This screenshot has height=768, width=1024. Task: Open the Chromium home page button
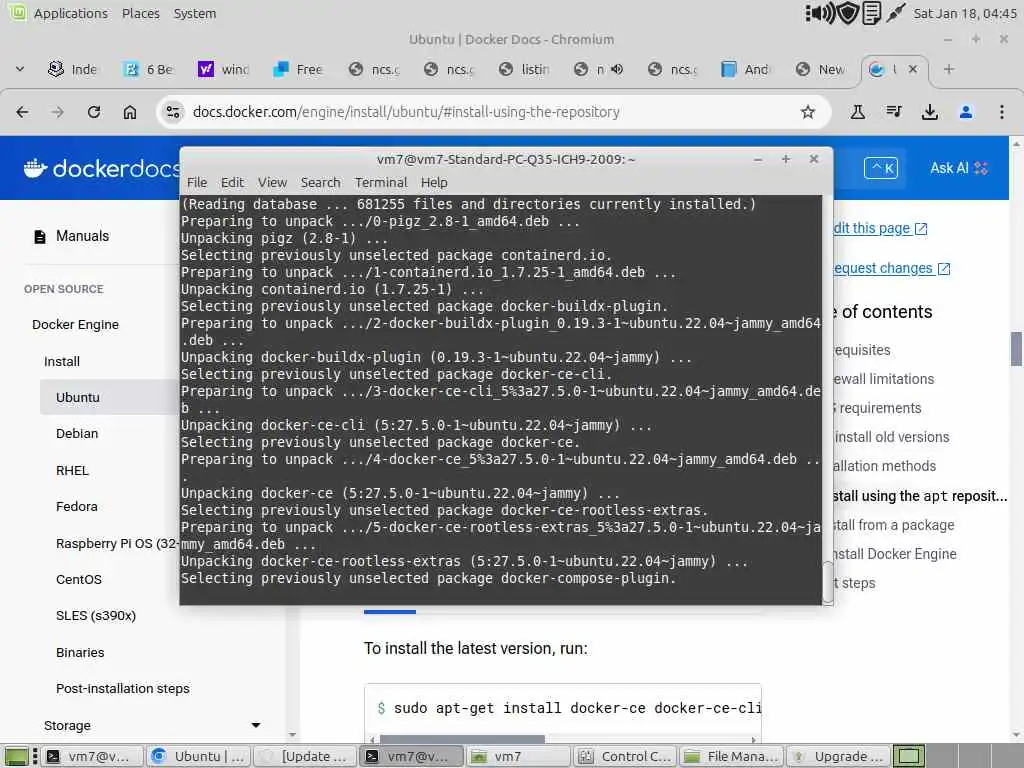(x=130, y=112)
